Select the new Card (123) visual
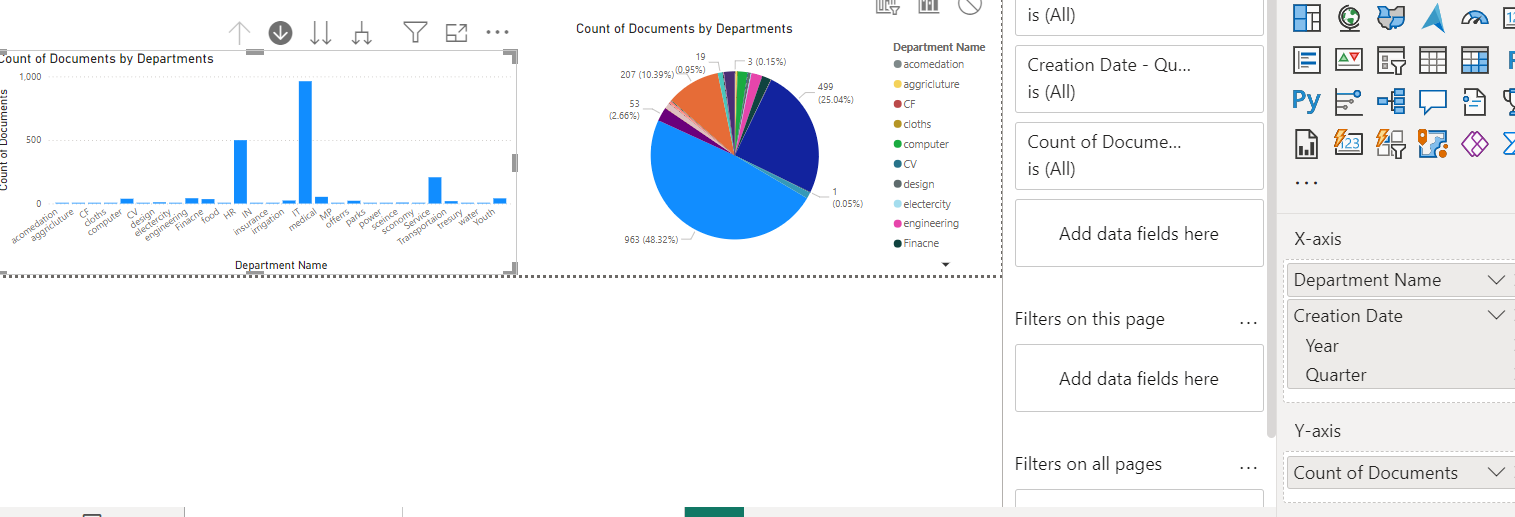 pyautogui.click(x=1349, y=144)
